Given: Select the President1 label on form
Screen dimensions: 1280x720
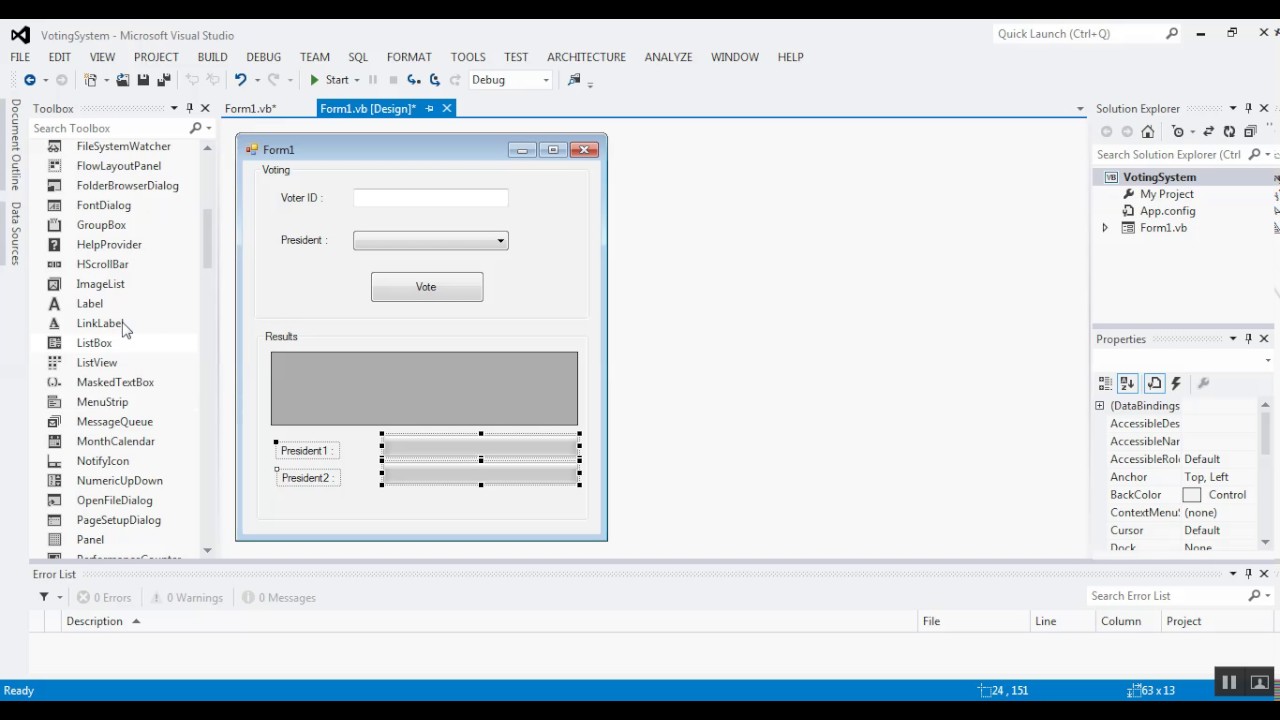Looking at the screenshot, I should point(307,451).
